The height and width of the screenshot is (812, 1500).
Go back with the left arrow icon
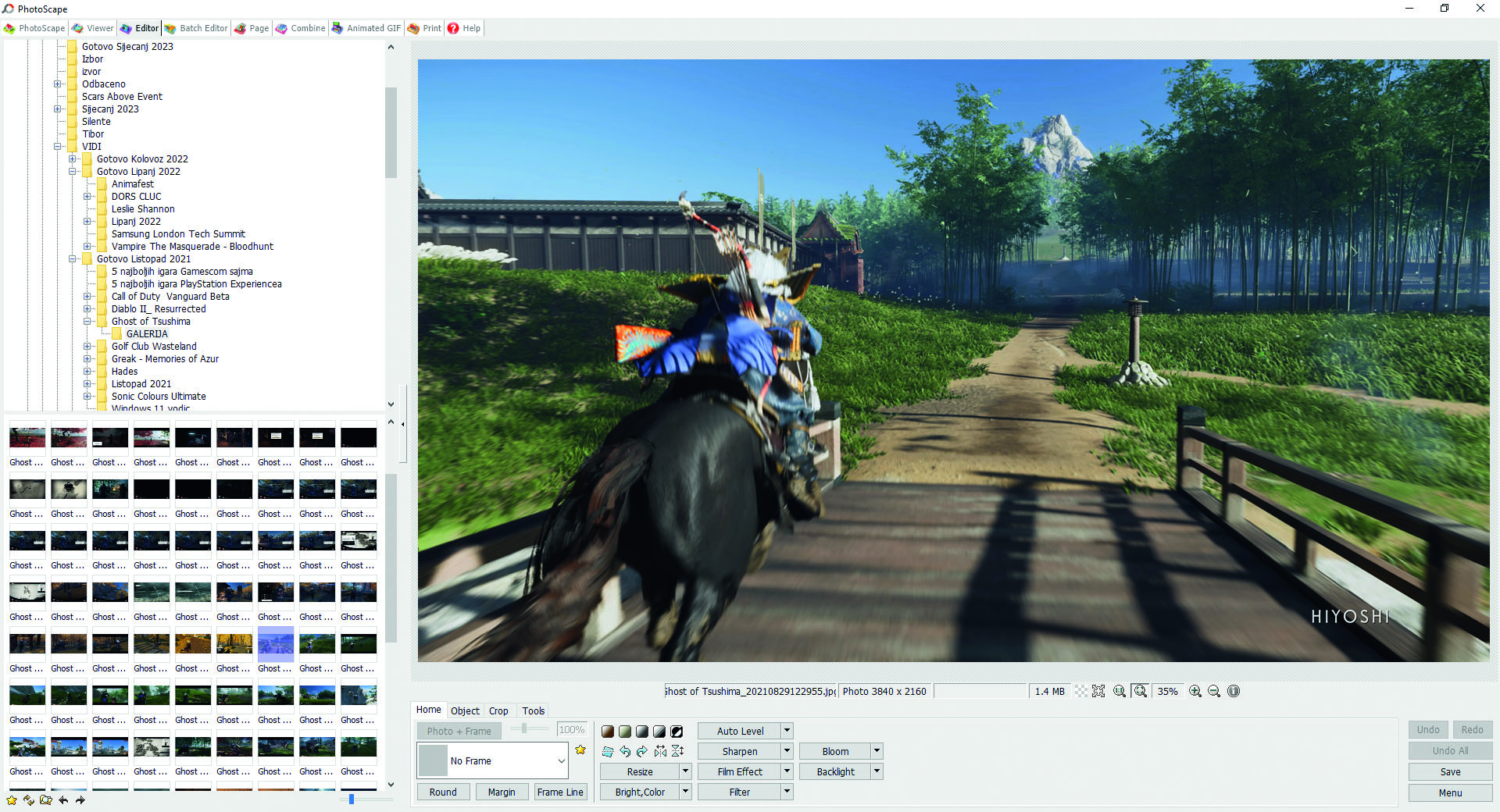pyautogui.click(x=63, y=800)
